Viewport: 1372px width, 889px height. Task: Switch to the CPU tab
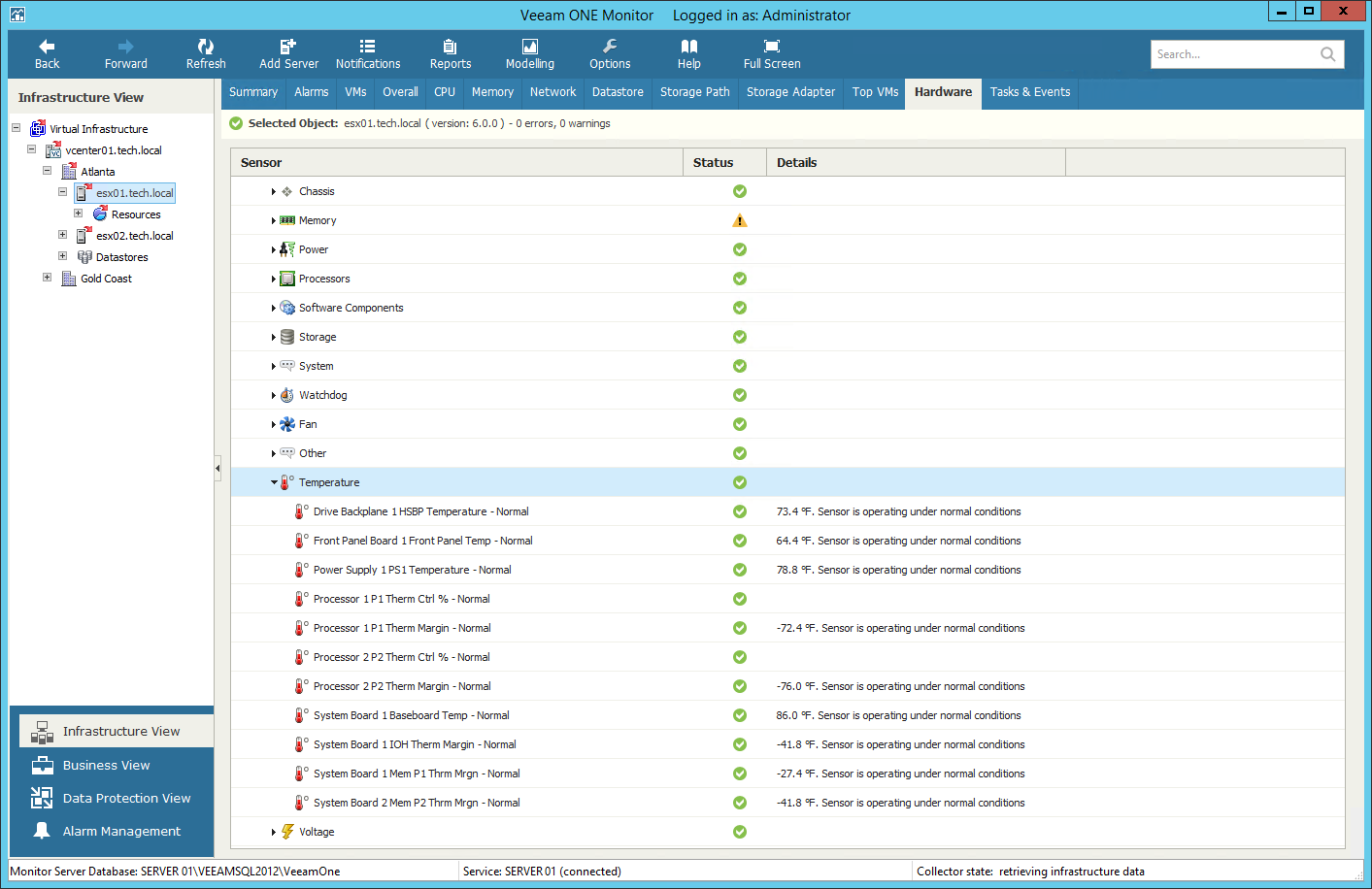(445, 92)
